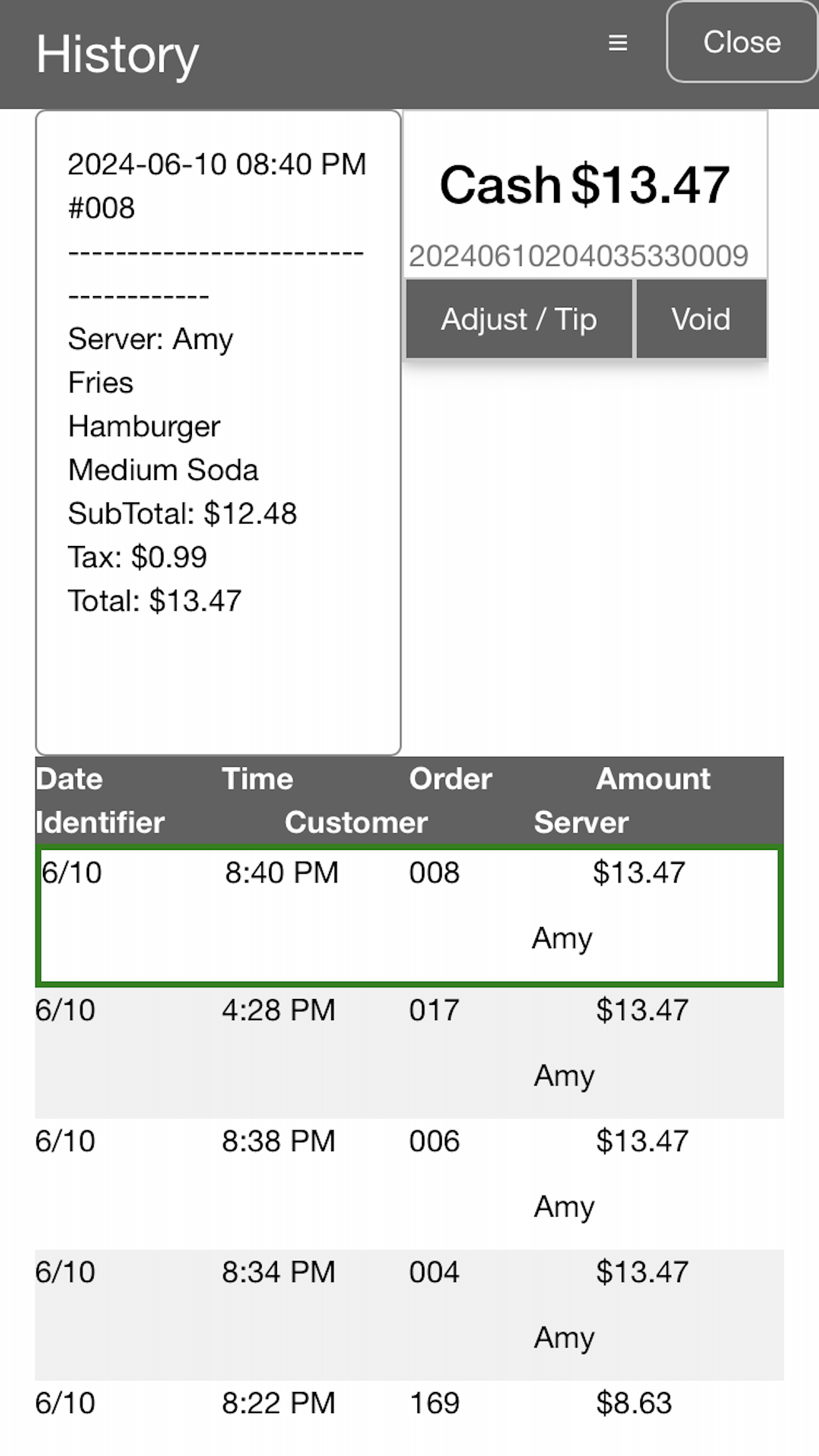
Task: Select order 006 at 8:38 PM
Action: point(409,1184)
